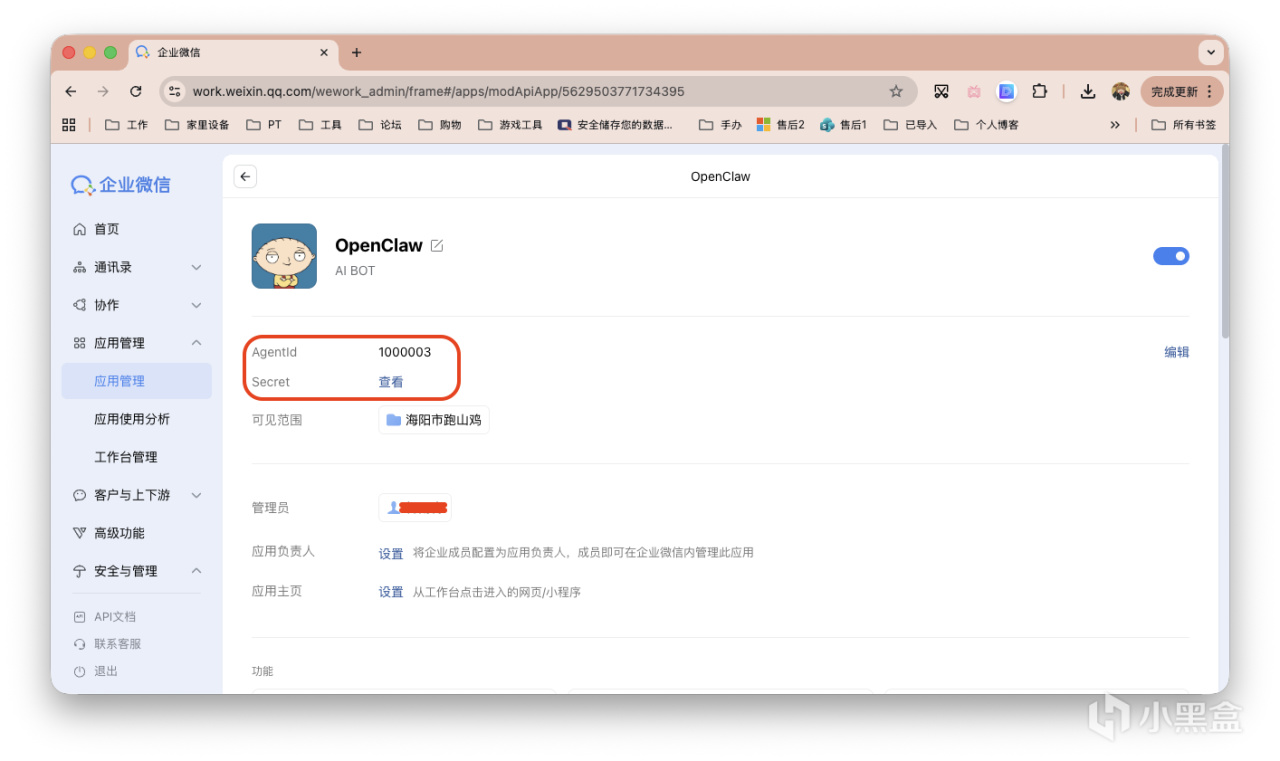This screenshot has height=761, width=1280.
Task: Bookmark this page with the star icon
Action: 896,91
